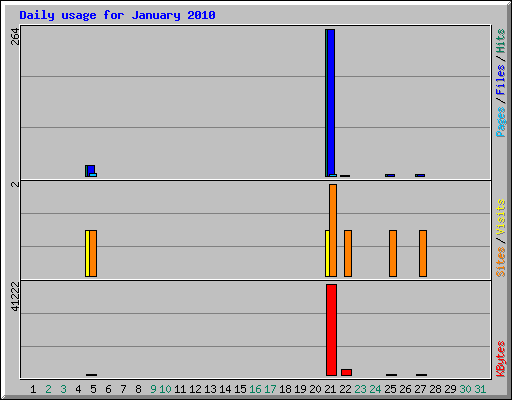Click the day '5' x-axis label
Viewport: 512px width, 400px height.
click(x=93, y=389)
